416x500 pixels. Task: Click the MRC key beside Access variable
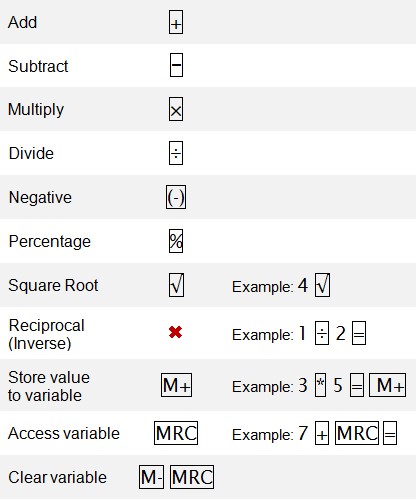pos(176,433)
